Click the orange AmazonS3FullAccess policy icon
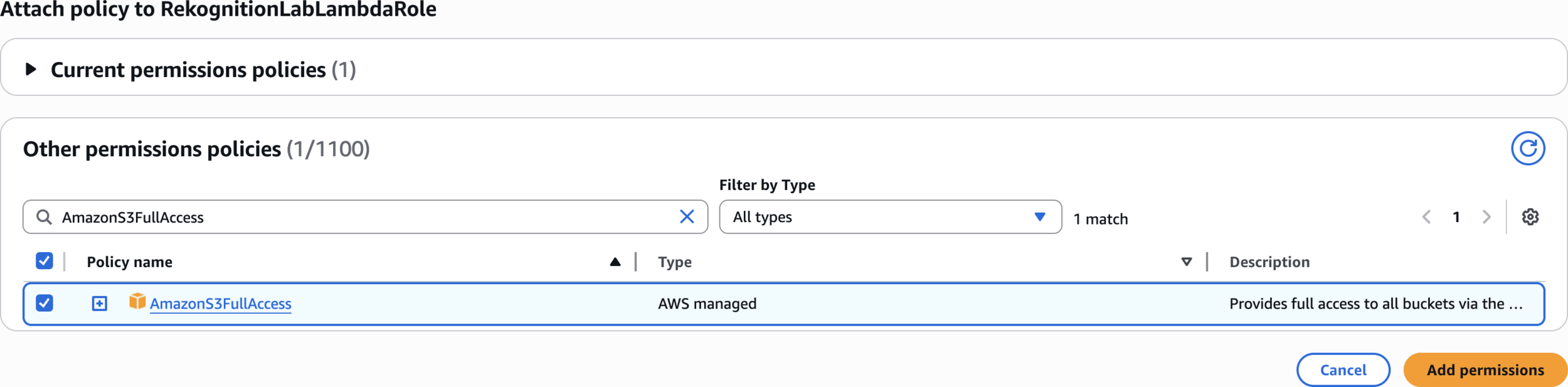The image size is (1568, 387). pyautogui.click(x=137, y=302)
